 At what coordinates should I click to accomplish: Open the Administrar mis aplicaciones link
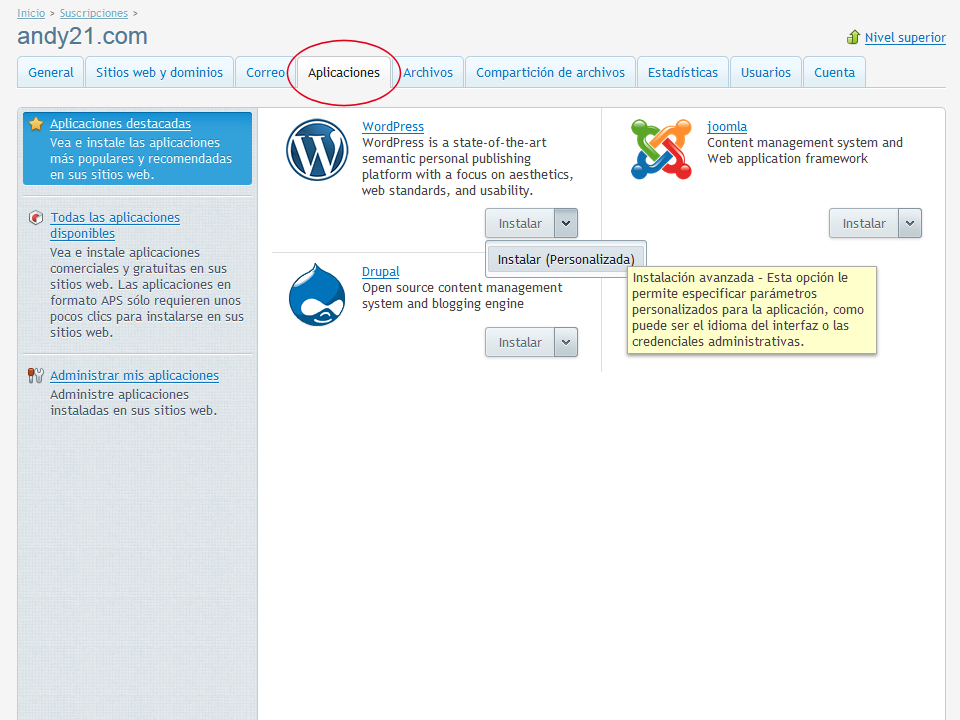135,375
